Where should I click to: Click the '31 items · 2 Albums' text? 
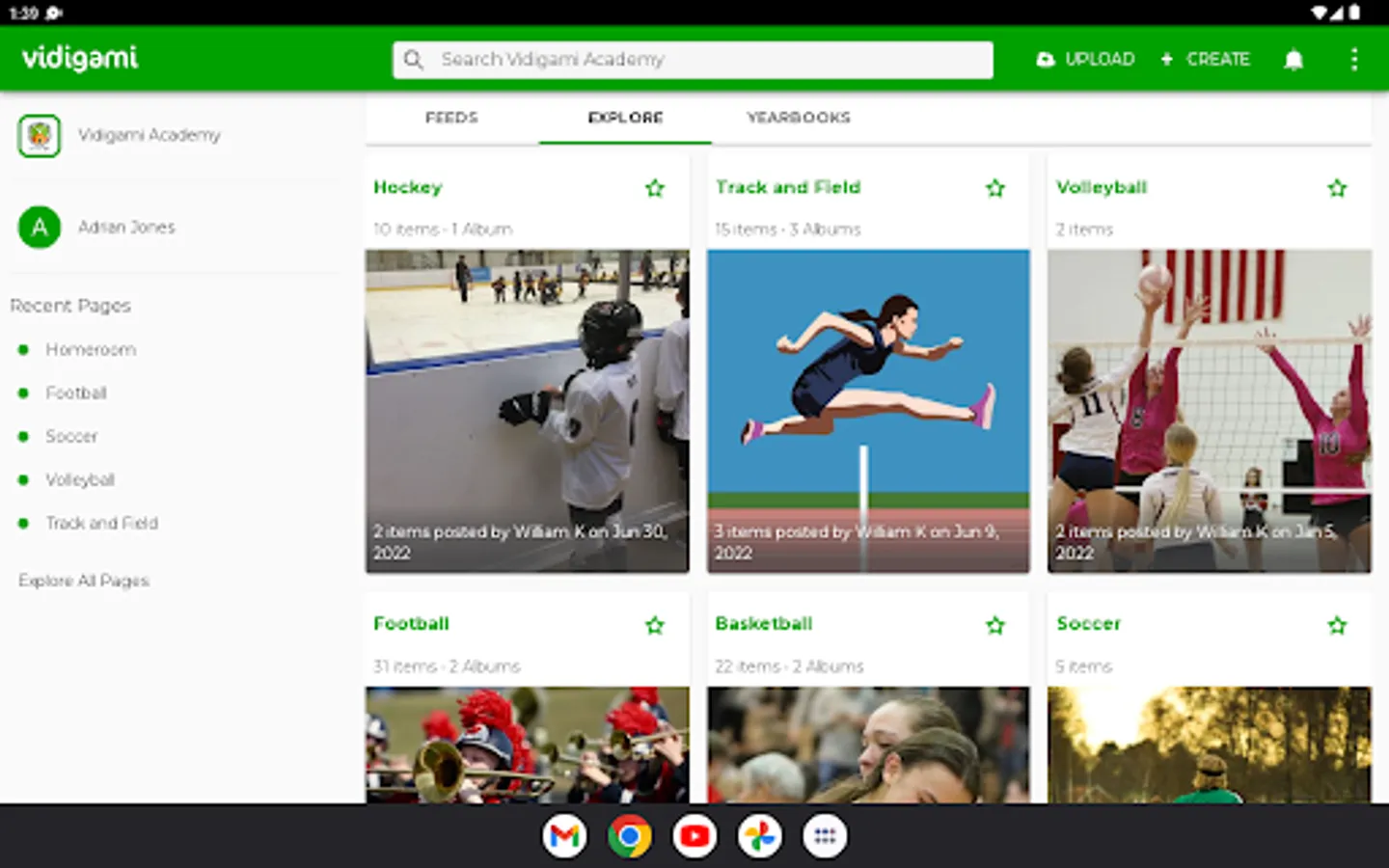pos(447,666)
